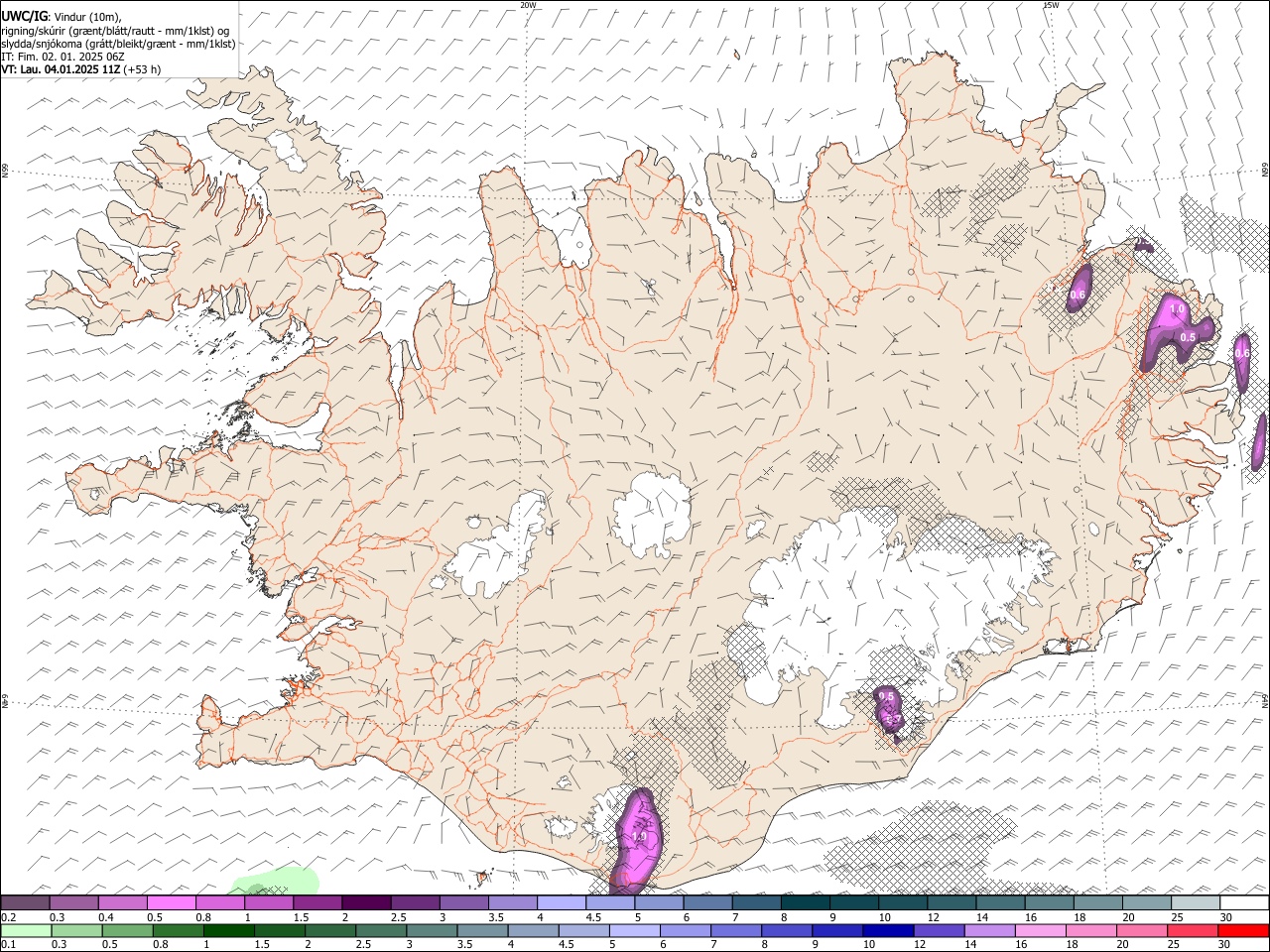Click the lavender swatch labeled 4 in the upper legend
The height and width of the screenshot is (952, 1270).
click(561, 902)
